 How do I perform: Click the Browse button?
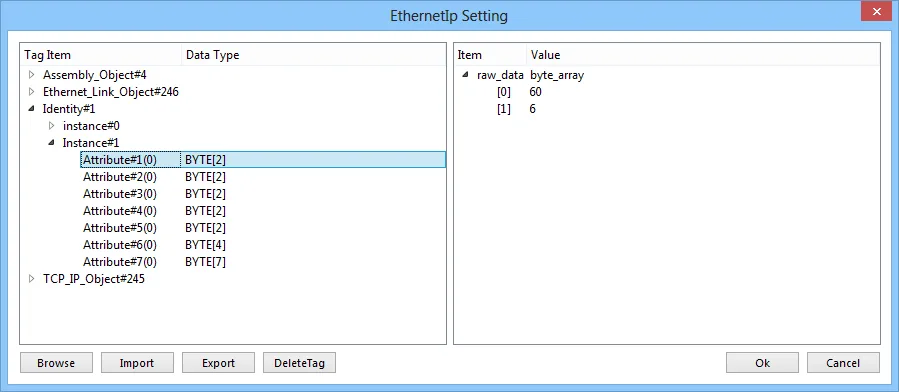56,363
